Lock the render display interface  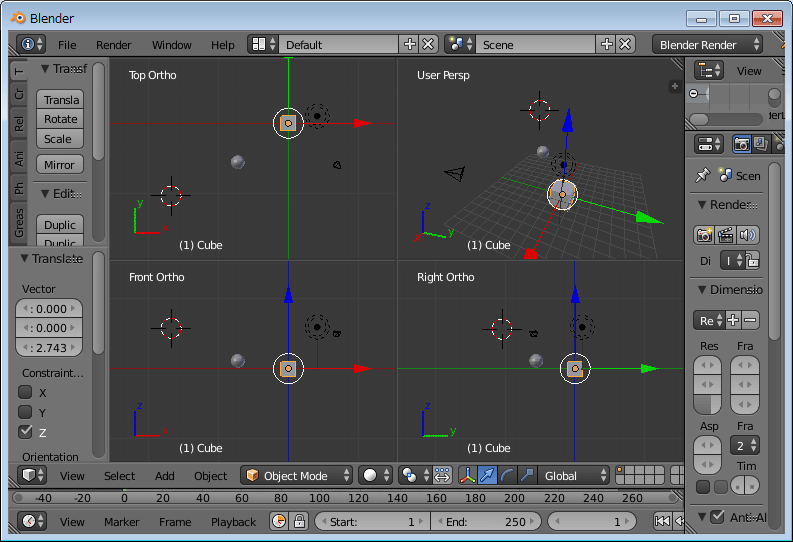point(752,261)
